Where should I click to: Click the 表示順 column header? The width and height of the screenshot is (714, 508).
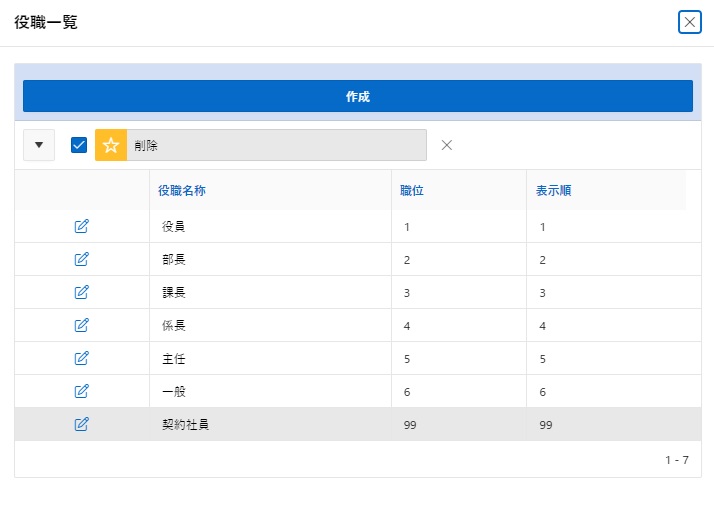point(554,190)
